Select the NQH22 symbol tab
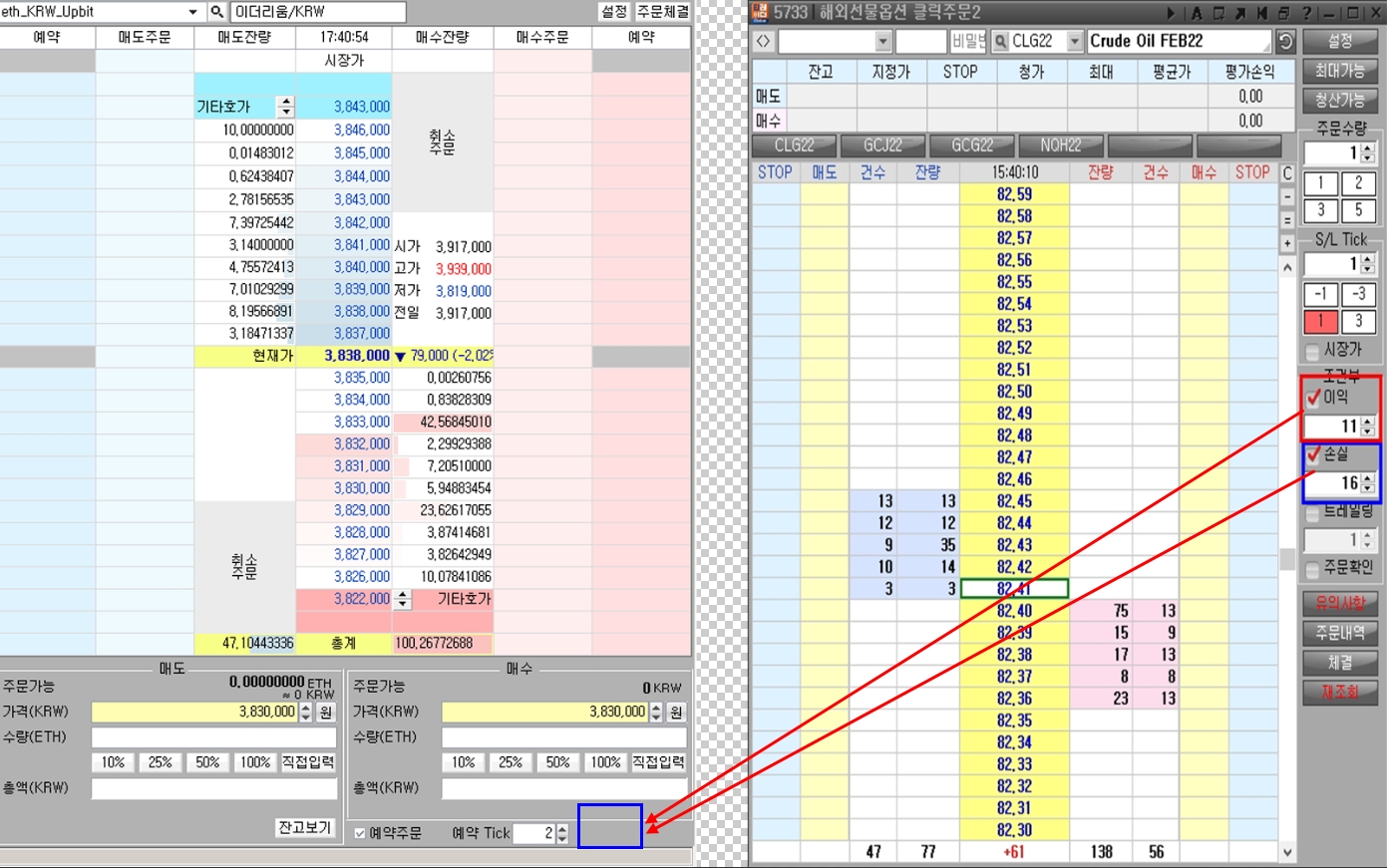Viewport: 1387px width, 868px height. pos(1060,145)
